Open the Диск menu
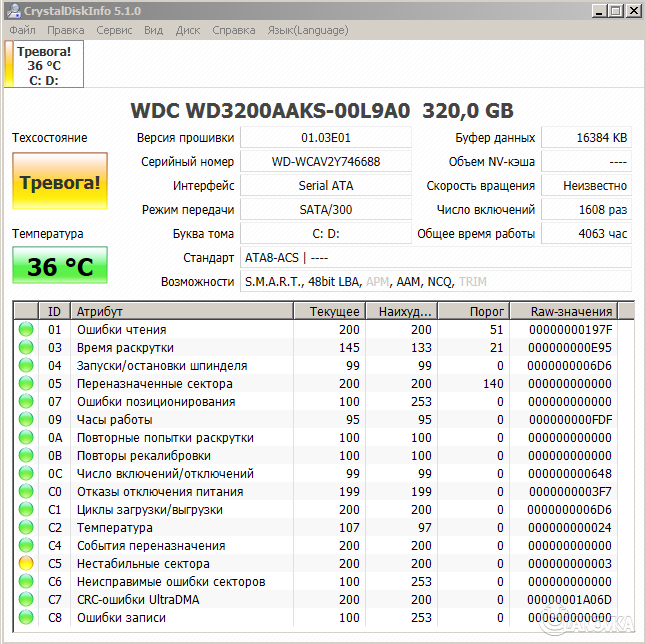The height and width of the screenshot is (644, 646). coord(188,30)
